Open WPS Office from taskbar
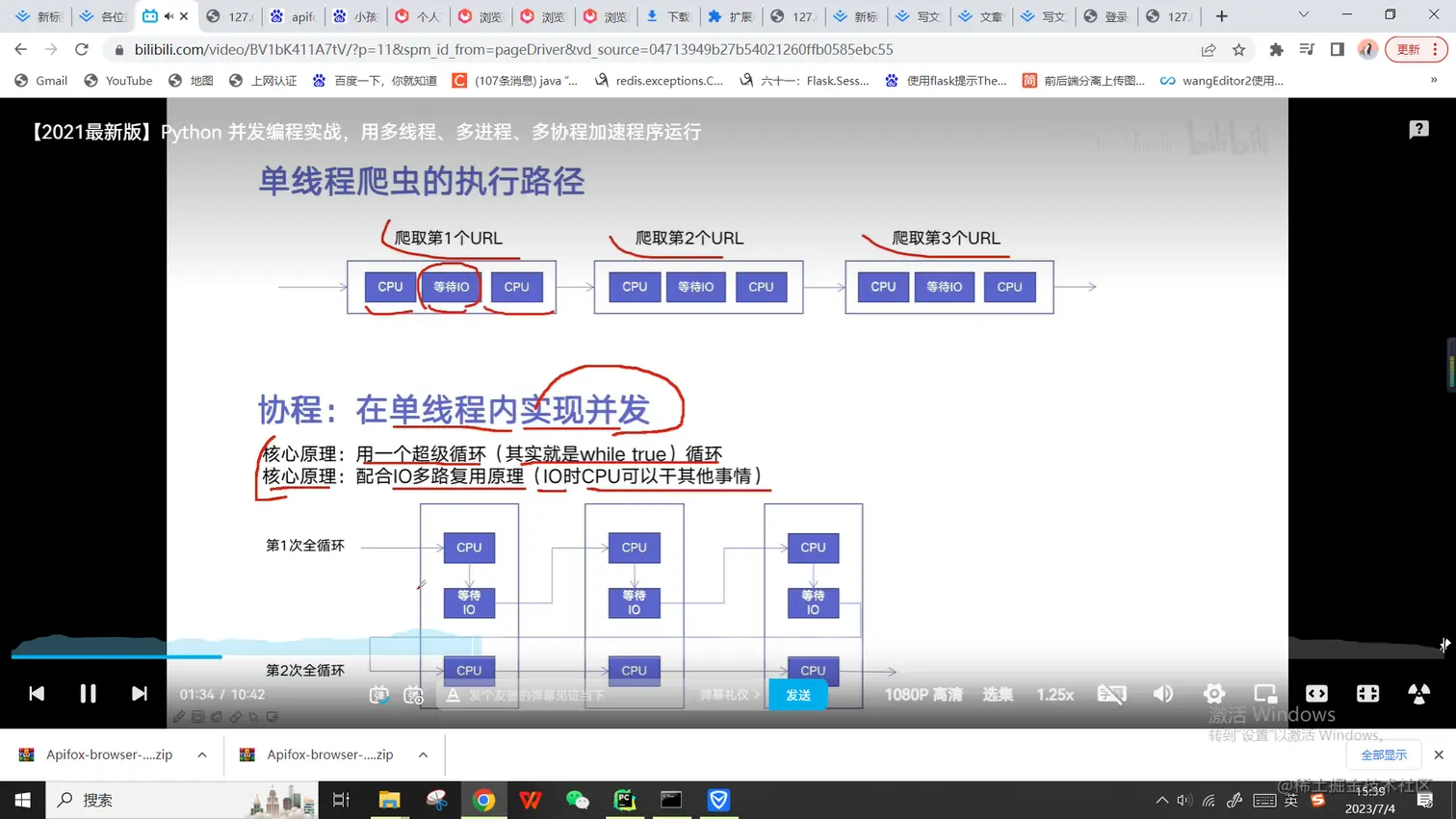 tap(531, 800)
